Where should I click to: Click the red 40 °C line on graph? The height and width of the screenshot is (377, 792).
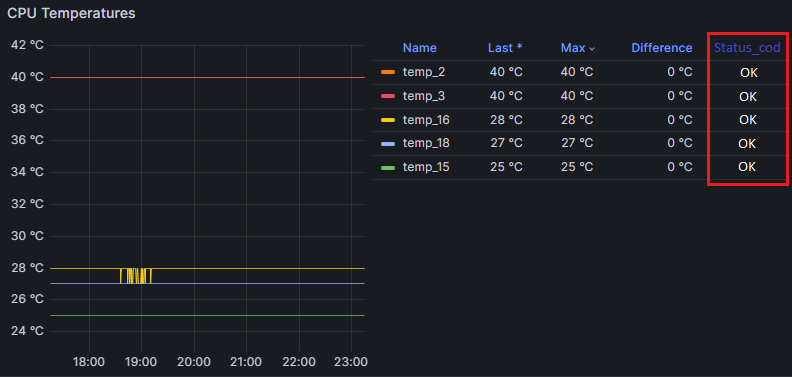[207, 77]
